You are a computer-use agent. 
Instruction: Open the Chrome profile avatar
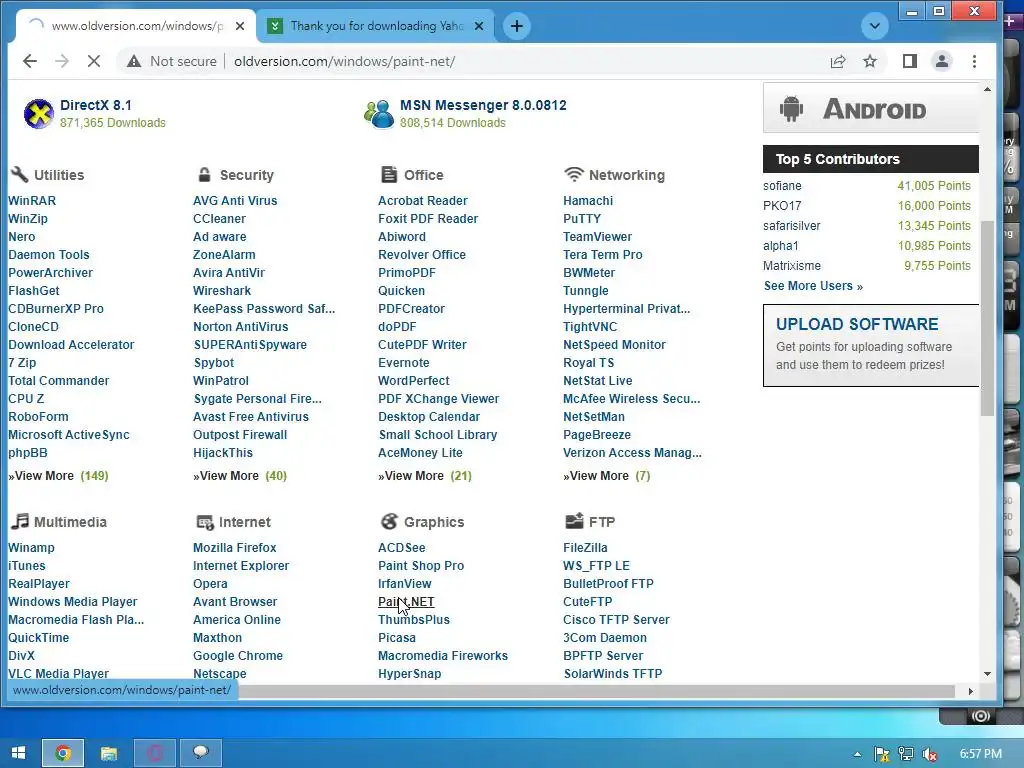point(942,61)
